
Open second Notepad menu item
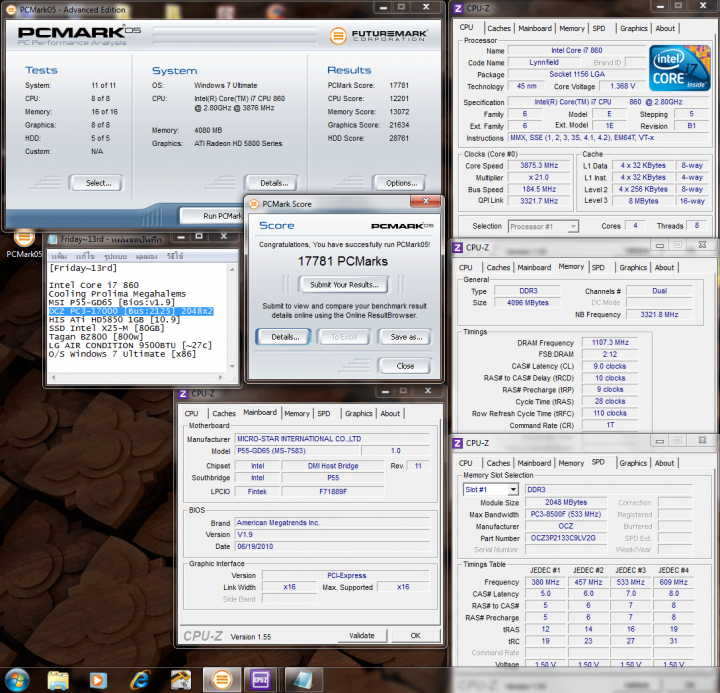point(85,256)
